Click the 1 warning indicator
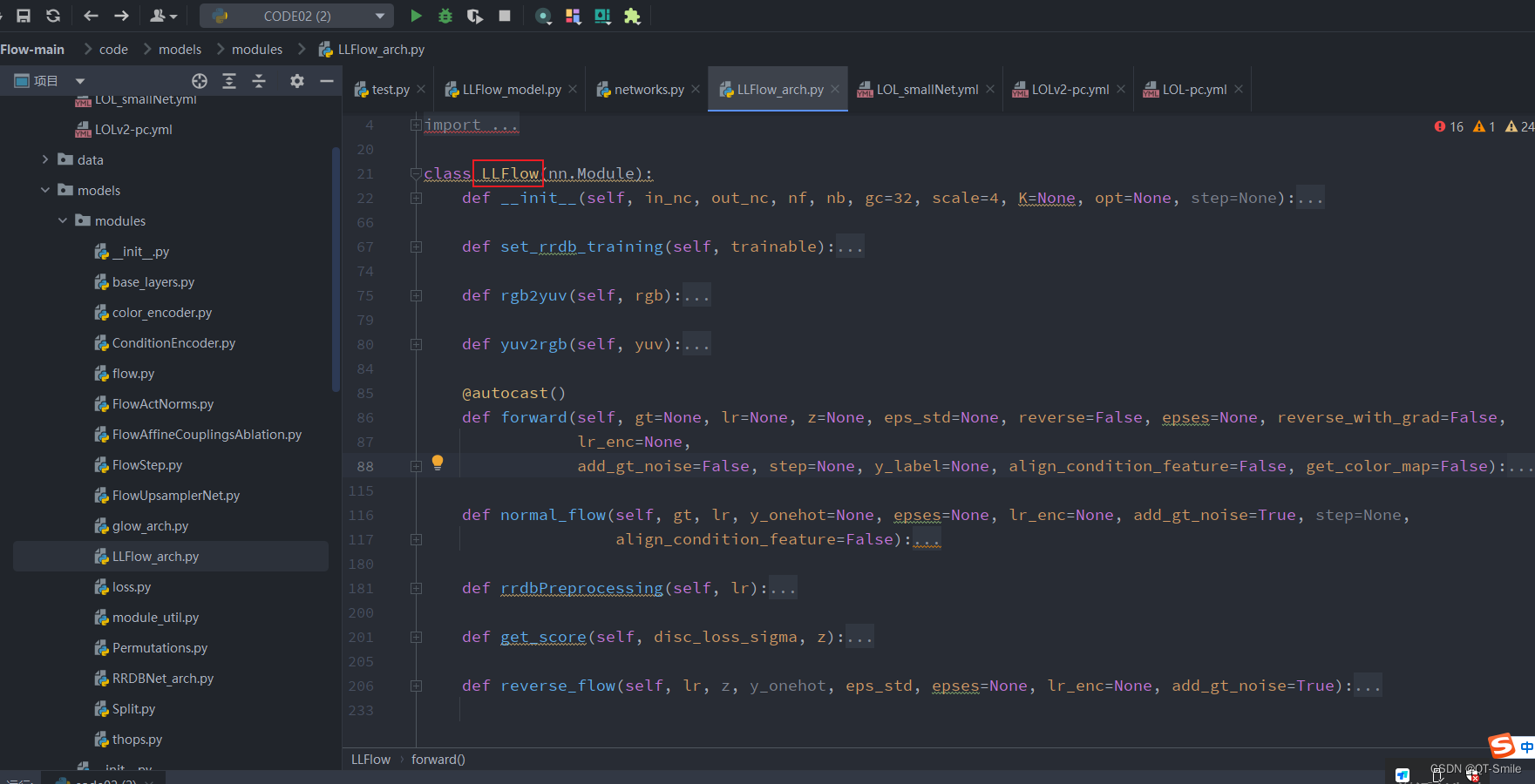This screenshot has height=784, width=1535. click(1484, 127)
